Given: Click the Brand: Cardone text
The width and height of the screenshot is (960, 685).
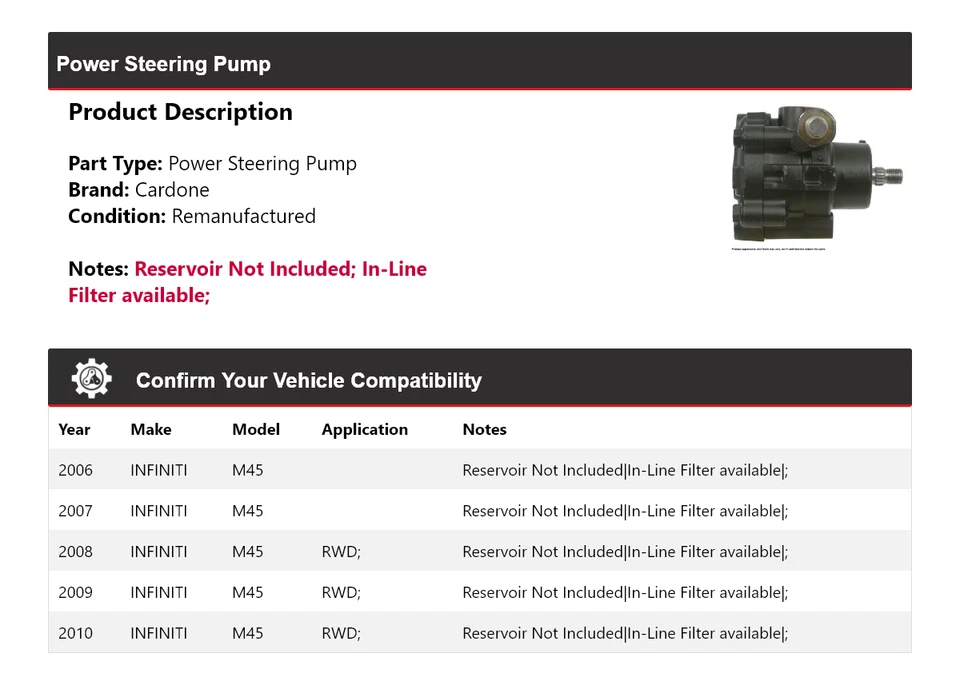Looking at the screenshot, I should pyautogui.click(x=139, y=190).
